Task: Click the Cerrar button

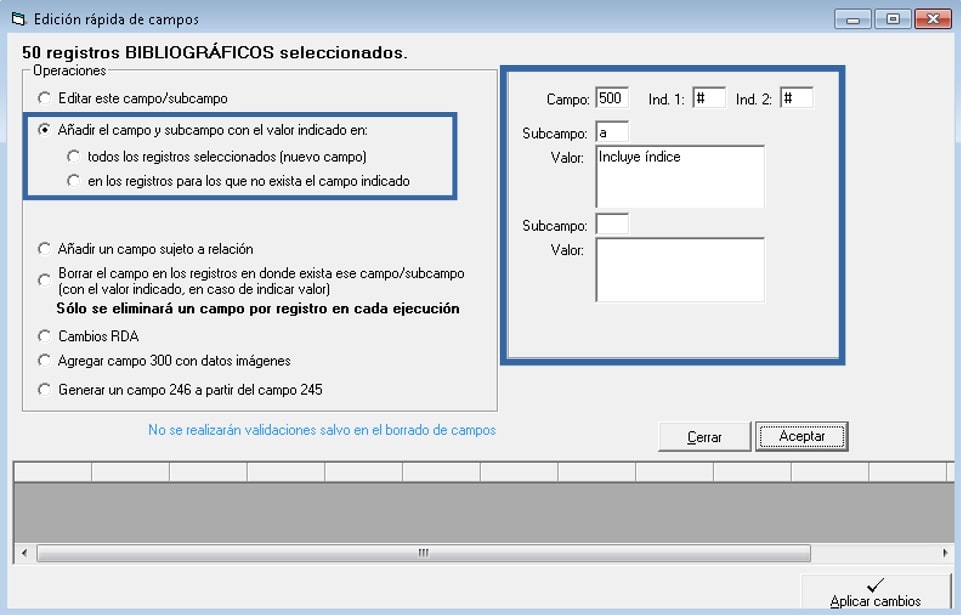Action: [704, 437]
